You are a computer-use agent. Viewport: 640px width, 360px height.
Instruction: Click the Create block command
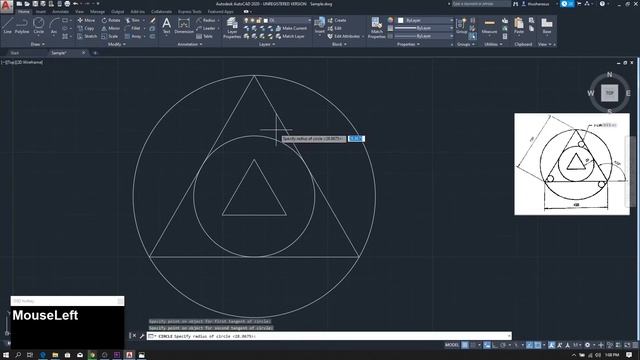tap(337, 20)
